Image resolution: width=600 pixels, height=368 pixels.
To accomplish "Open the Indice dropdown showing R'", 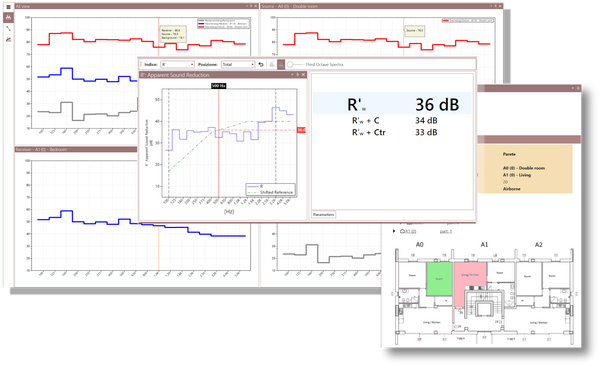I will coord(178,64).
